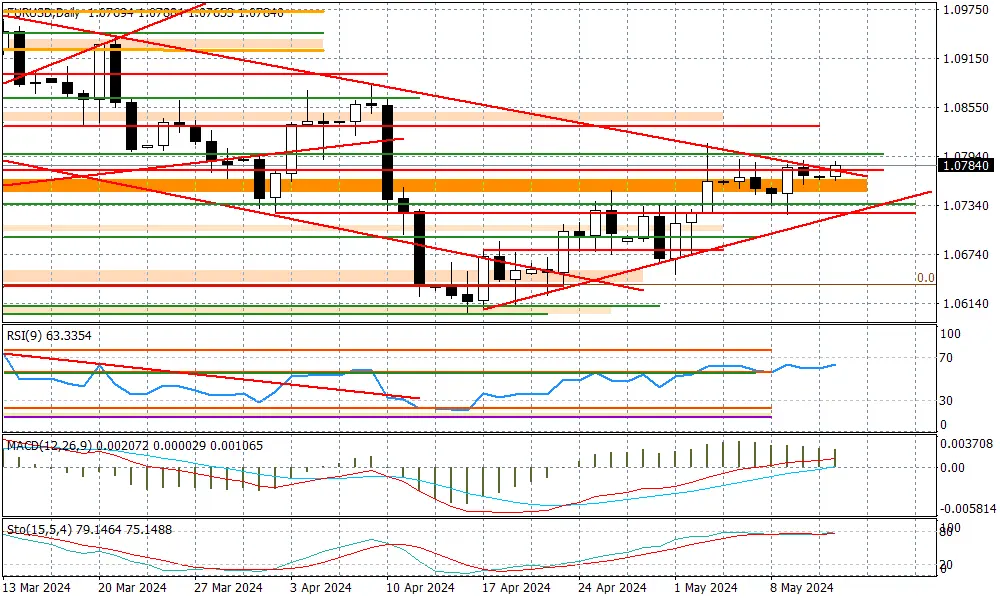Click the 3 Apr 2024 date label
The image size is (1000, 600).
click(321, 588)
